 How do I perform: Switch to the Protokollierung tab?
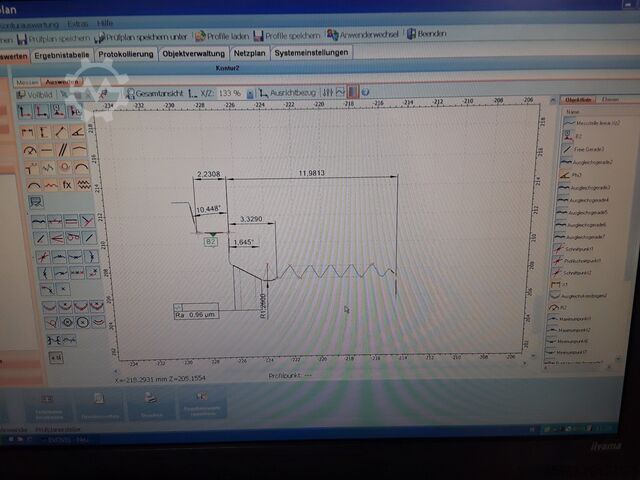click(x=126, y=53)
